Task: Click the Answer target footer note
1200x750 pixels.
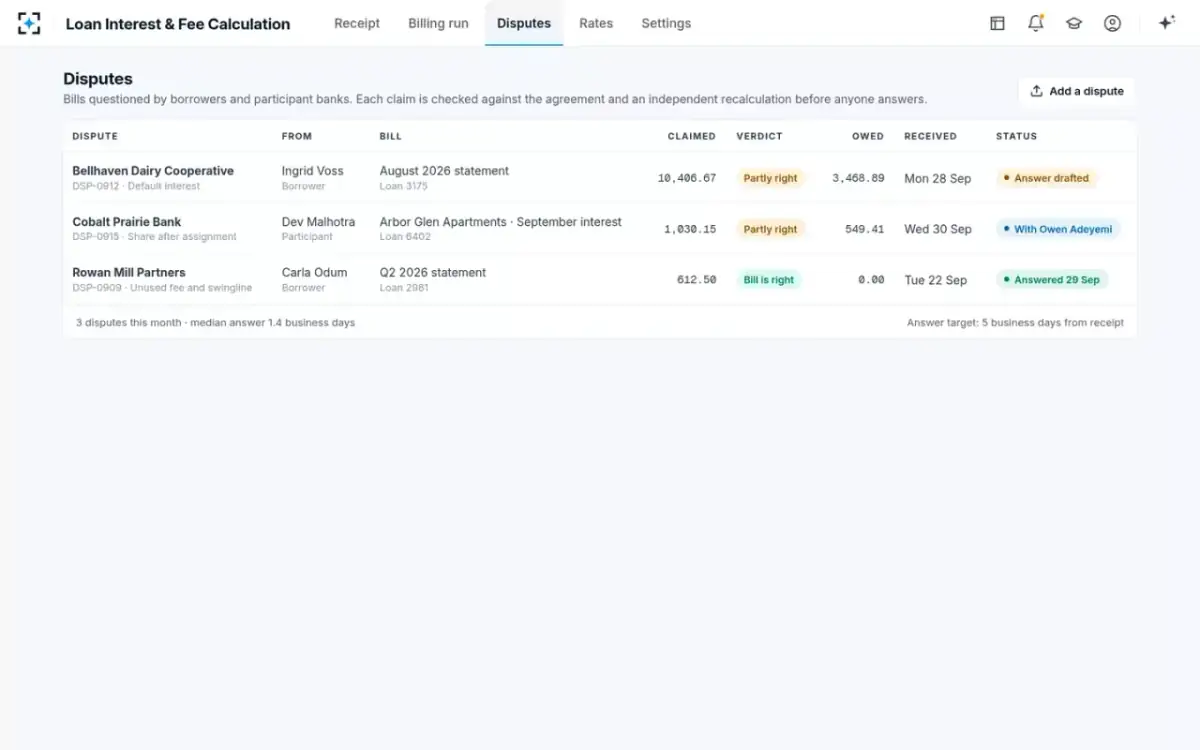Action: tap(1015, 323)
